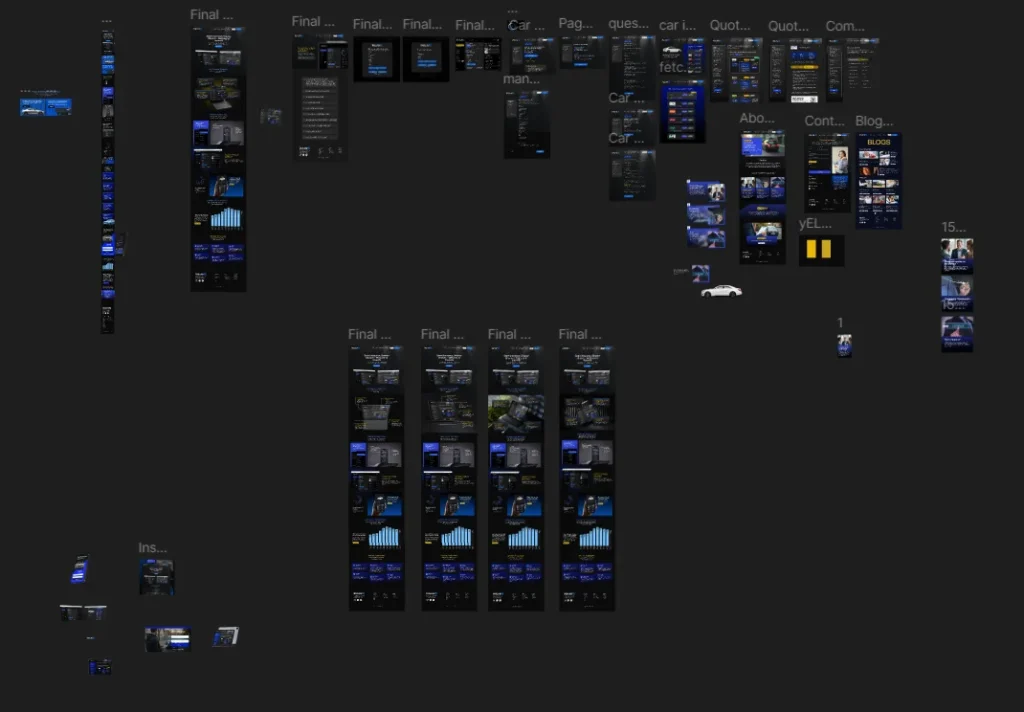The image size is (1024, 712).
Task: Click the 'Cont...' frame label
Action: click(x=824, y=121)
